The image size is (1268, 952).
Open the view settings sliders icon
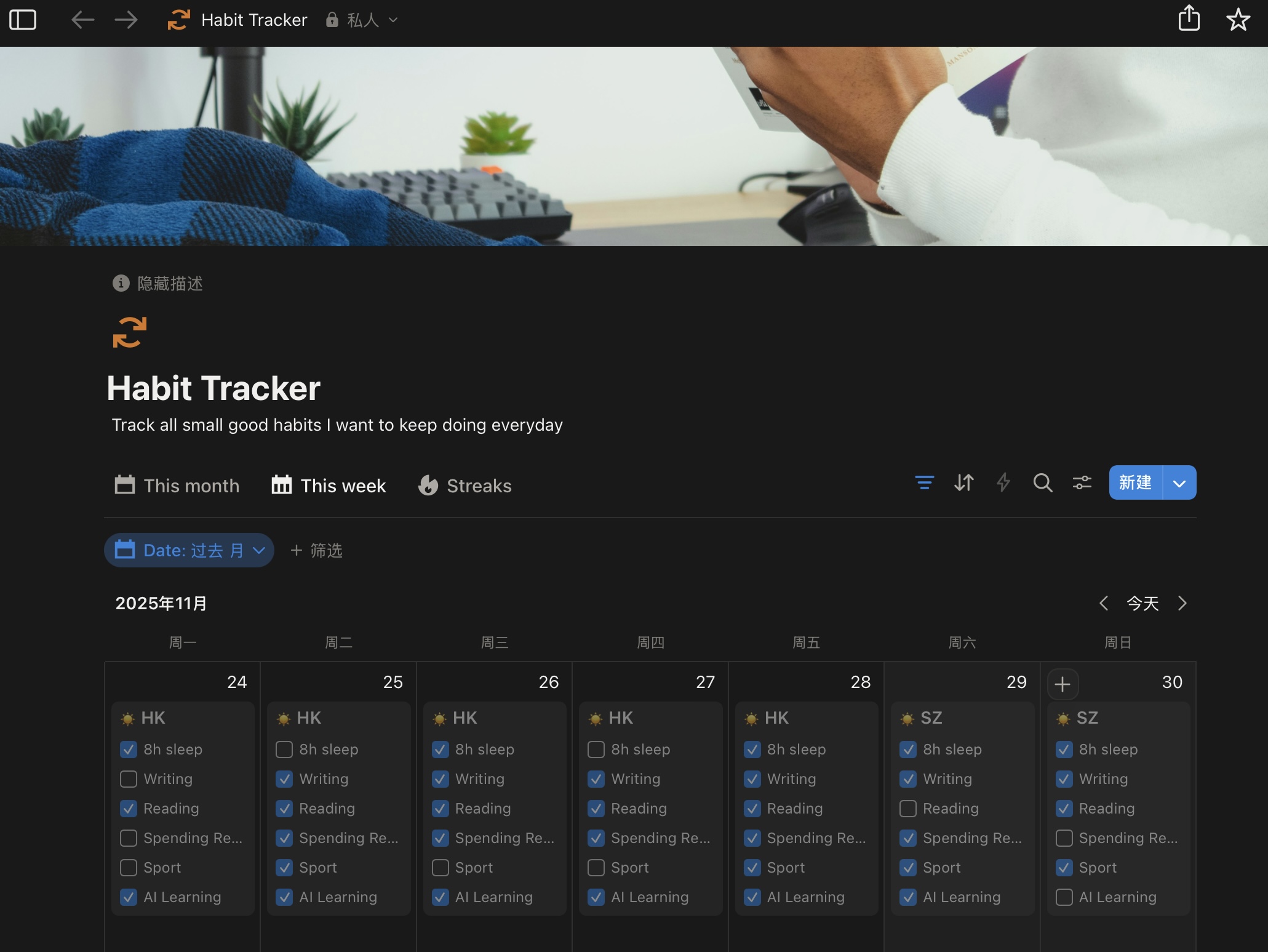click(1082, 482)
